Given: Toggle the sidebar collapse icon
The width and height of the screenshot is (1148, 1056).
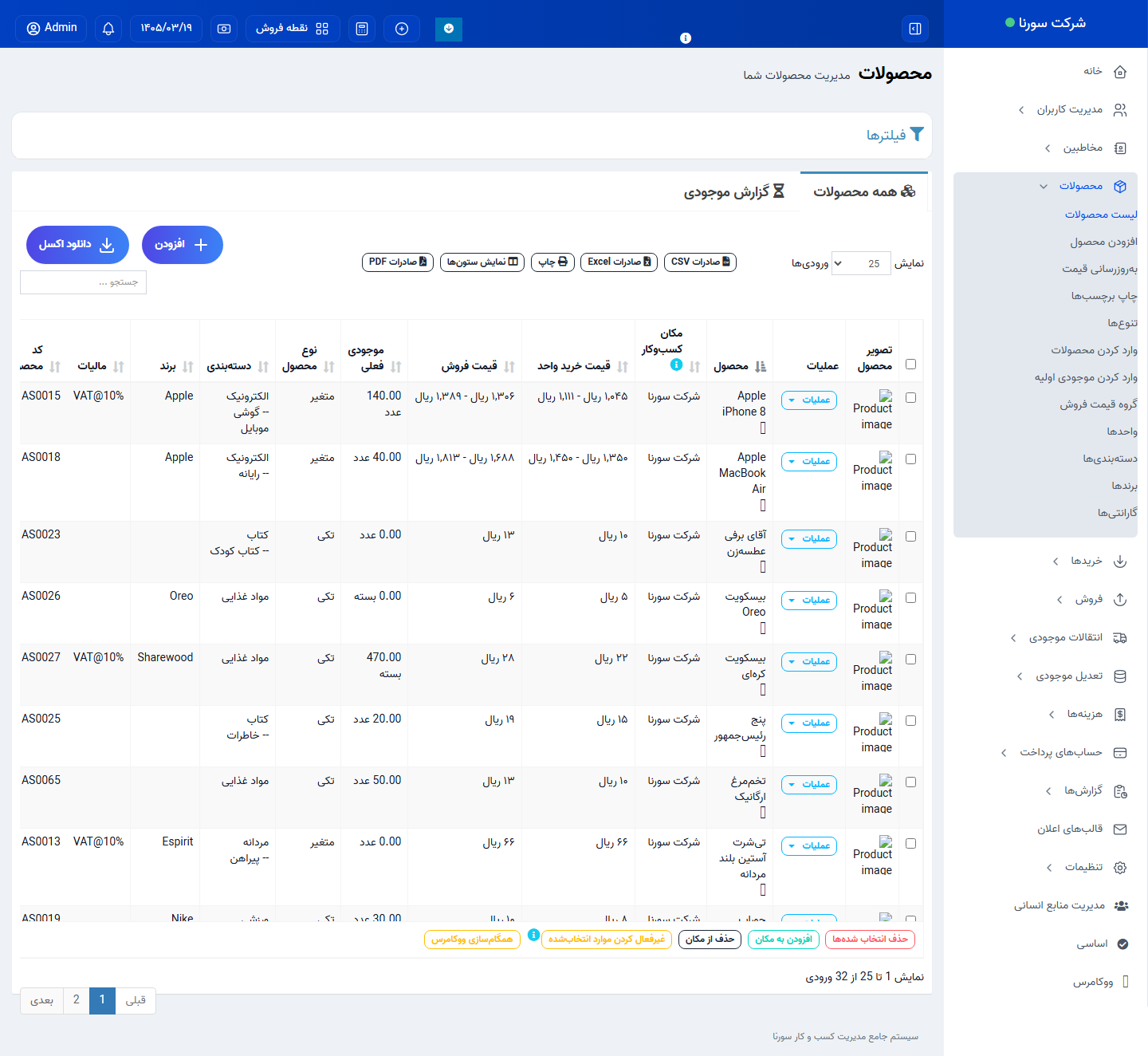Looking at the screenshot, I should coord(915,29).
